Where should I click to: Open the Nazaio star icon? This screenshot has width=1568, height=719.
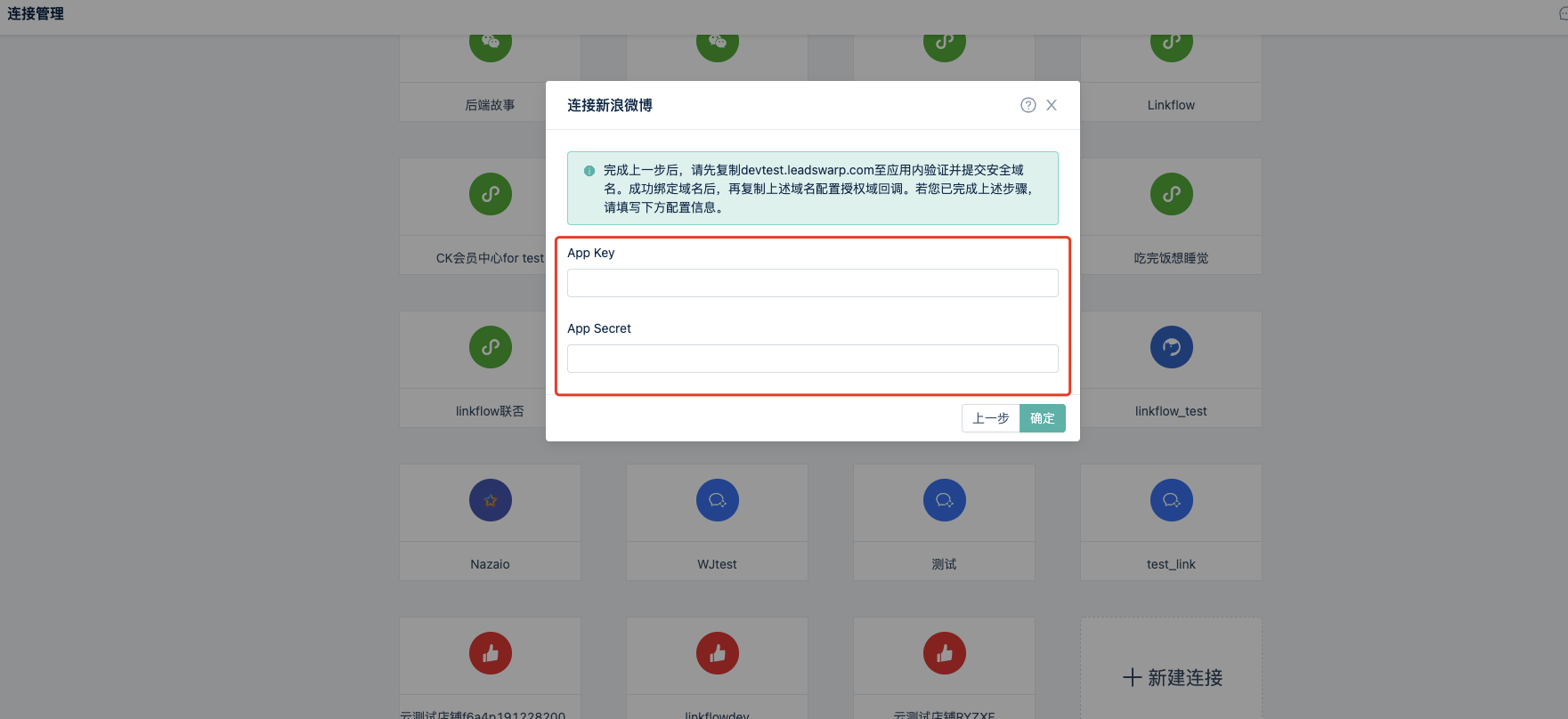coord(491,500)
